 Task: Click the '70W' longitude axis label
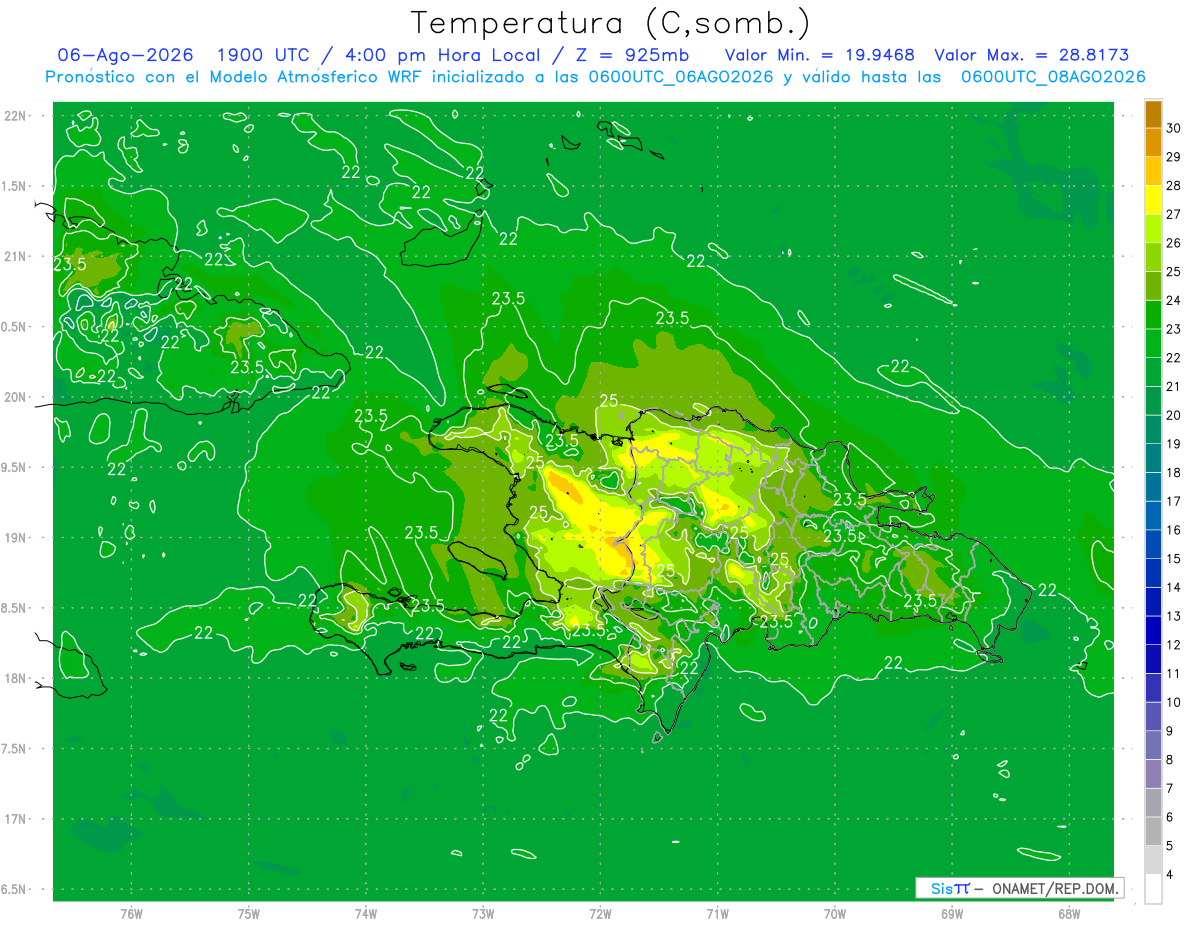pos(835,913)
